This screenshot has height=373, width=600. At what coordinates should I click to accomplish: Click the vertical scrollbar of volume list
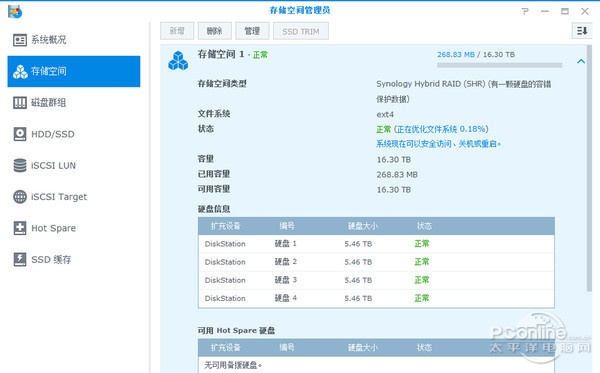[x=589, y=168]
